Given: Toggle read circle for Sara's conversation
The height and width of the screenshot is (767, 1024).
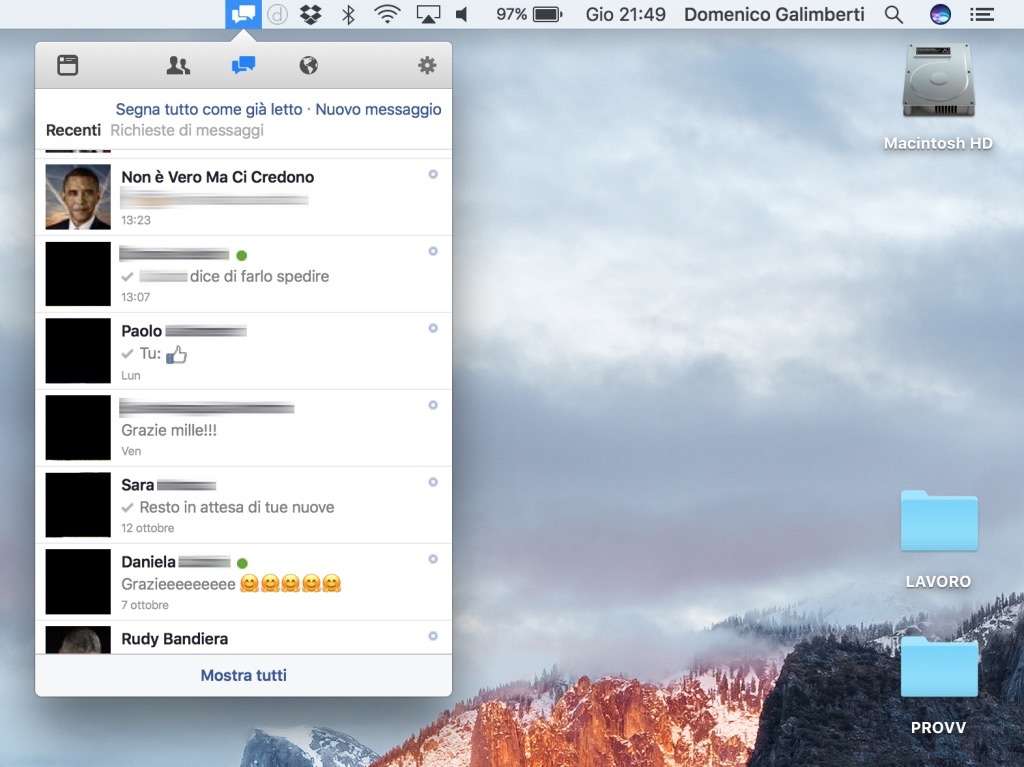Looking at the screenshot, I should pyautogui.click(x=433, y=482).
